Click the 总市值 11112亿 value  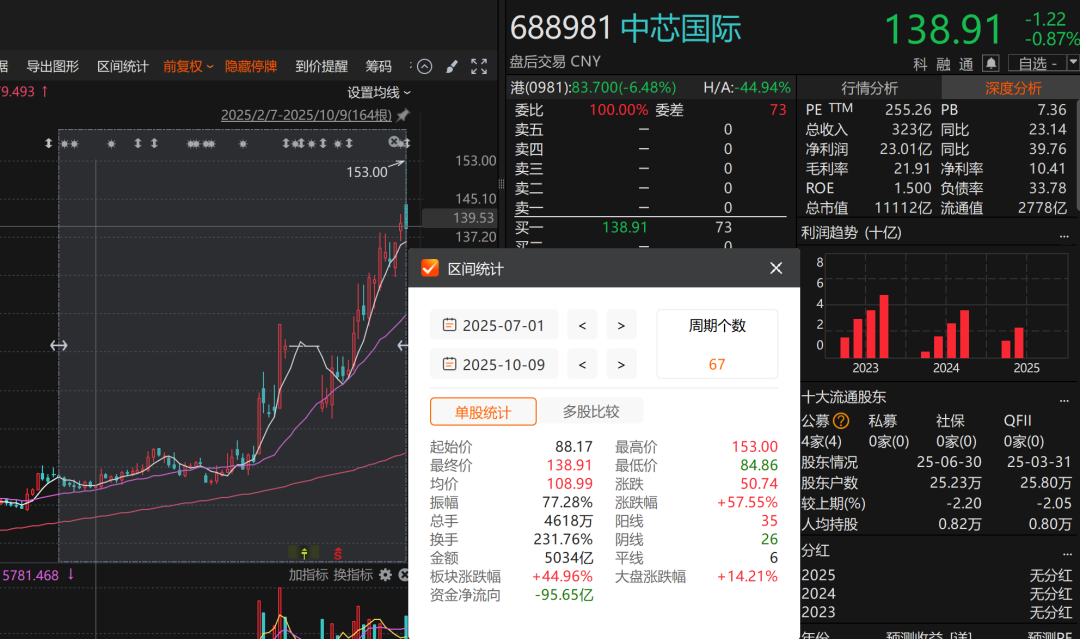coord(902,208)
